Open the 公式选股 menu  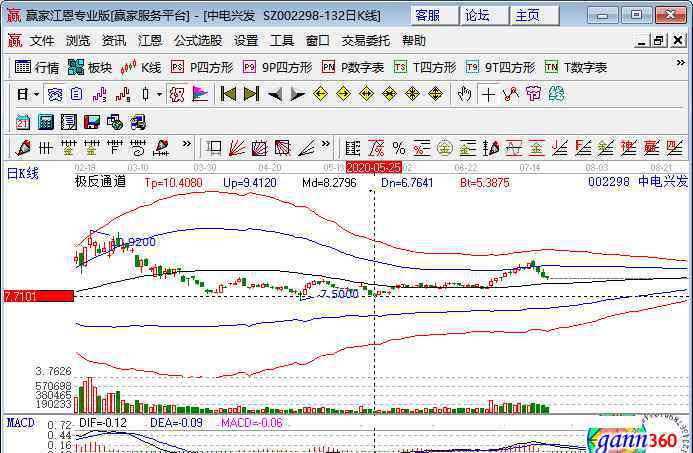click(198, 41)
